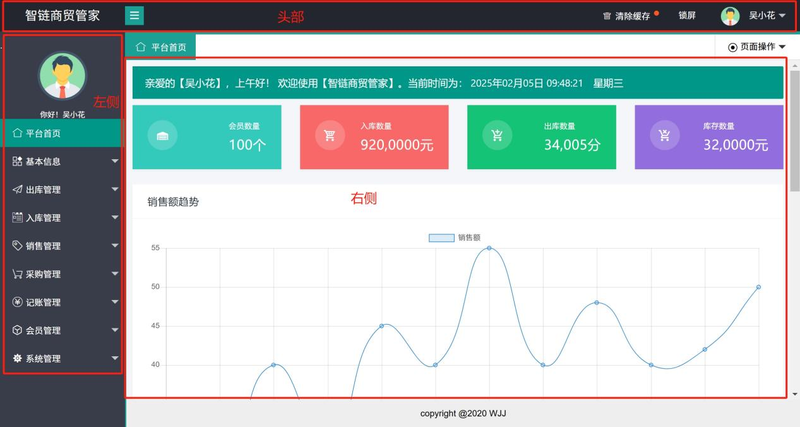This screenshot has height=427, width=800.
Task: Click the 库存数量 card label
Action: point(719,126)
